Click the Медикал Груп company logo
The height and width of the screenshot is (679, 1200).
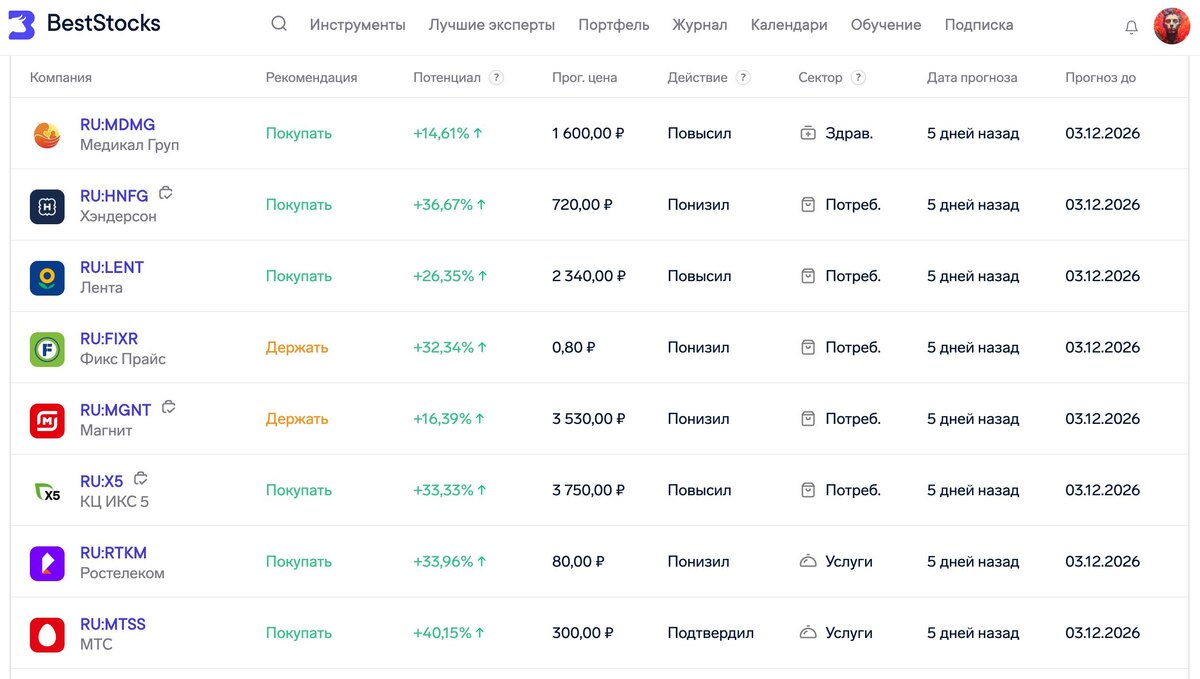[47, 135]
